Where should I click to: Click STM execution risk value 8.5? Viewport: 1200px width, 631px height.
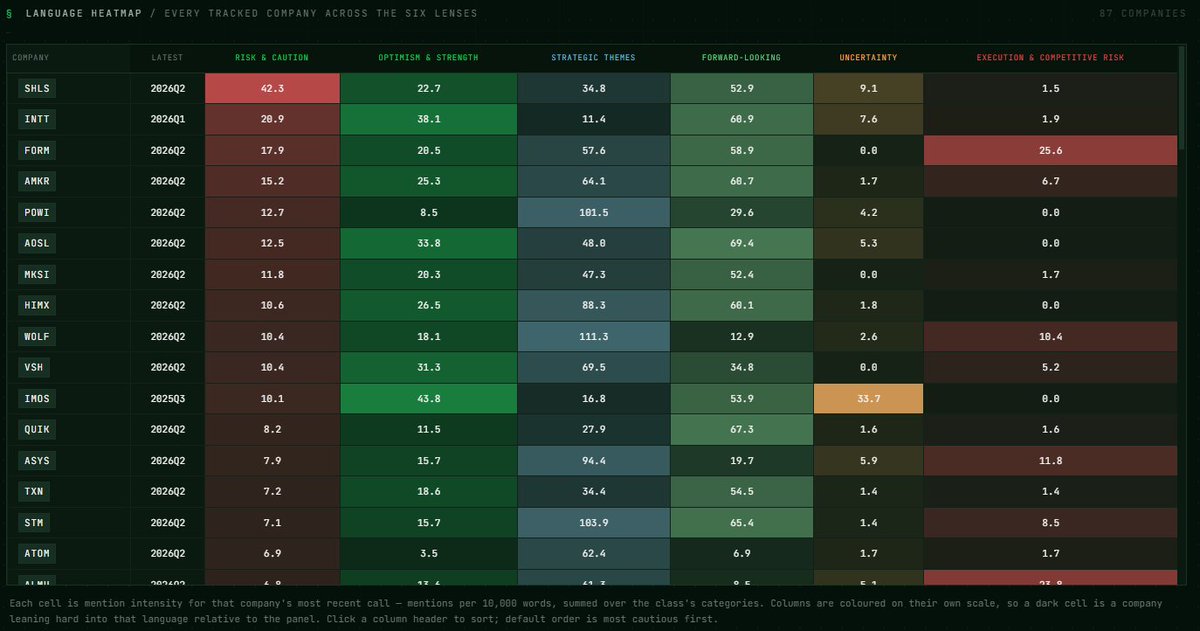[1050, 523]
